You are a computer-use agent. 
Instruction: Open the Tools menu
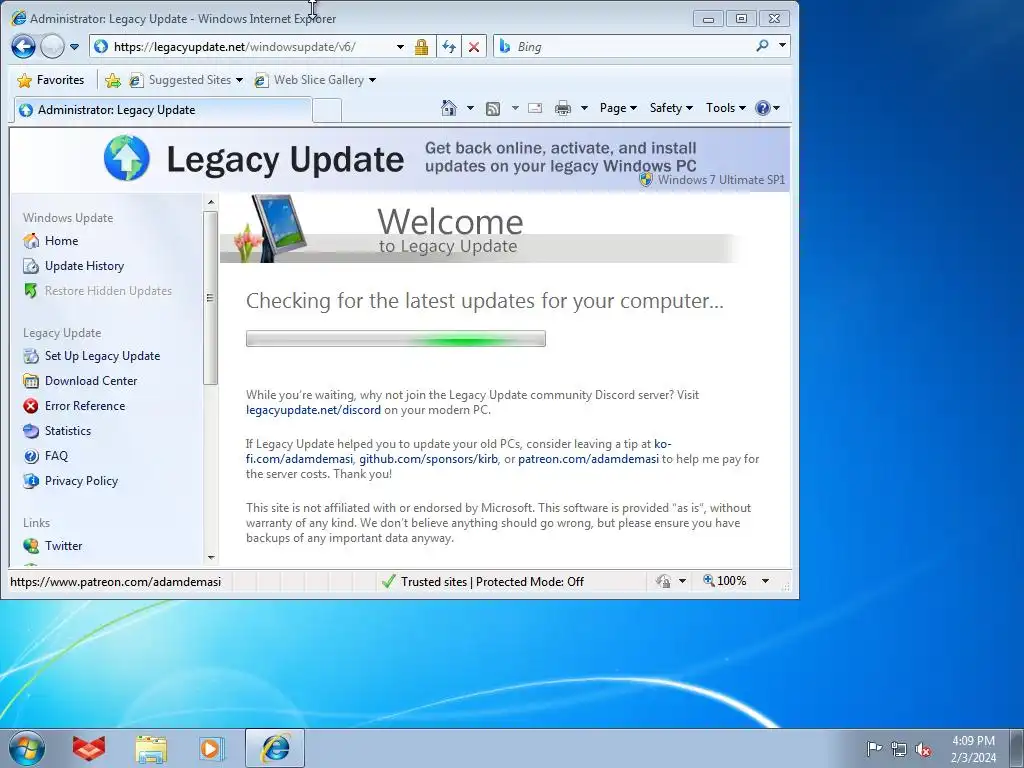click(x=726, y=108)
